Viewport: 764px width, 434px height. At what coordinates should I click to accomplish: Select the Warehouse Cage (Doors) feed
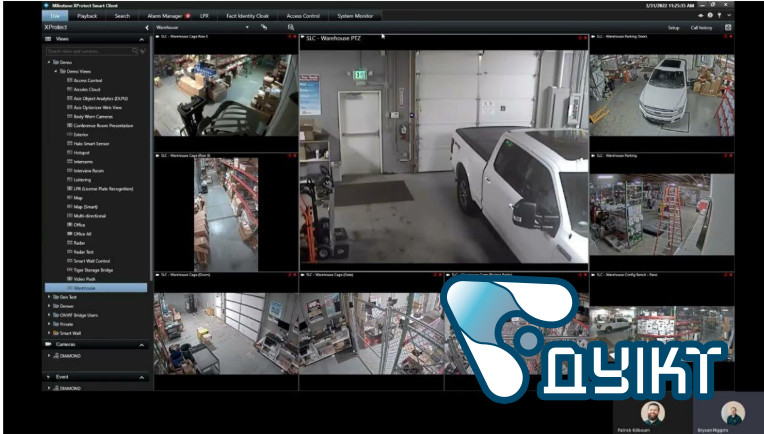226,331
